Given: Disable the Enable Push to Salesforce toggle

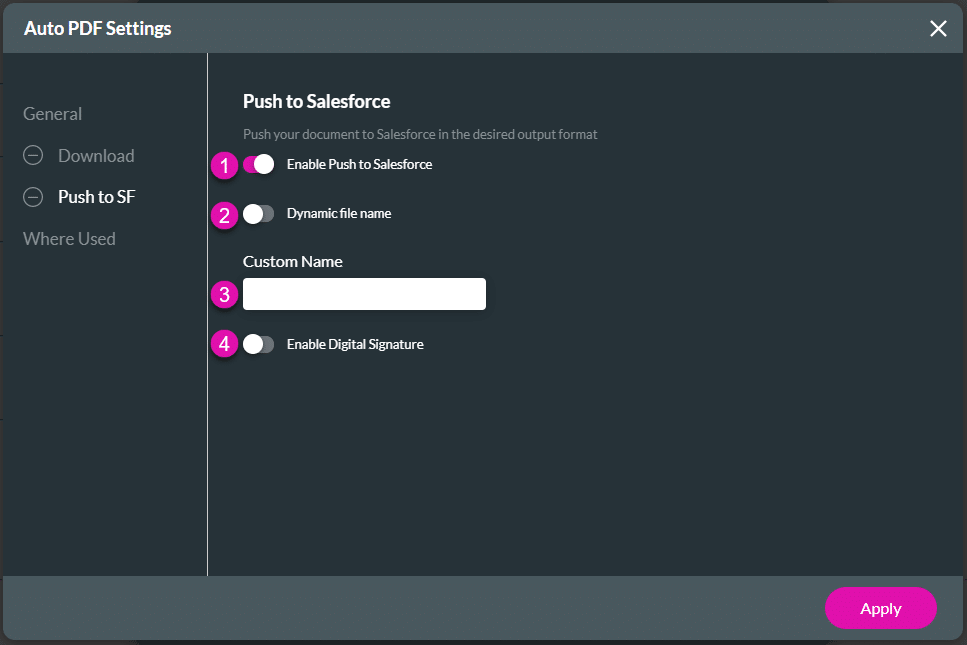Looking at the screenshot, I should [258, 164].
